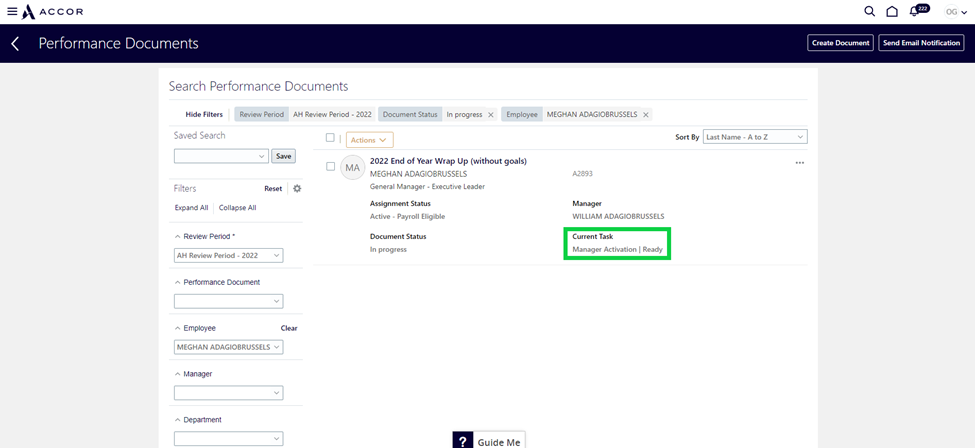Open the search magnifier icon

click(x=870, y=11)
